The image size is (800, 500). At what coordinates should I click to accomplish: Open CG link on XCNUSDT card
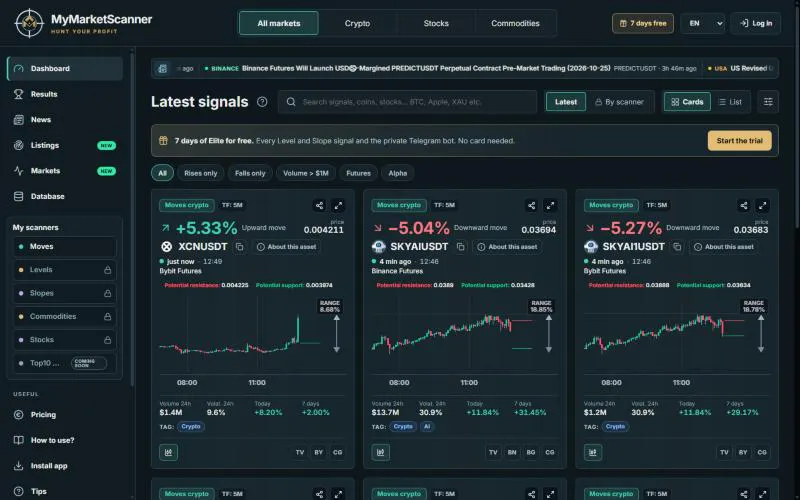(338, 452)
